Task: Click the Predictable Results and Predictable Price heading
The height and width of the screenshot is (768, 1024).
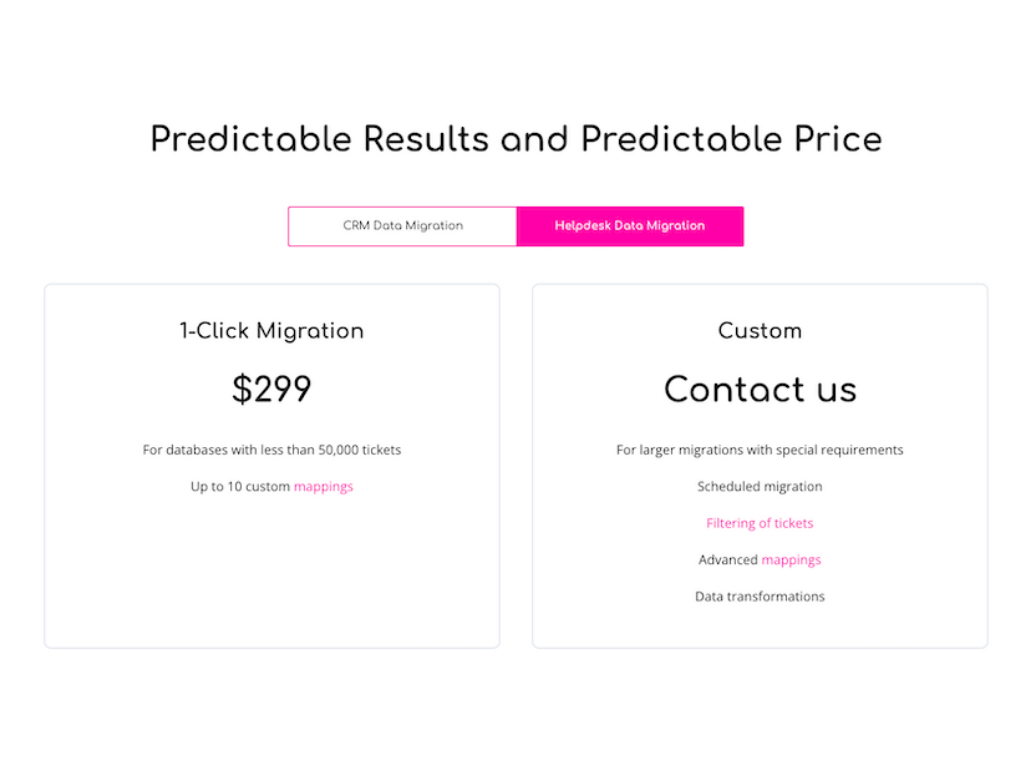Action: tap(516, 139)
